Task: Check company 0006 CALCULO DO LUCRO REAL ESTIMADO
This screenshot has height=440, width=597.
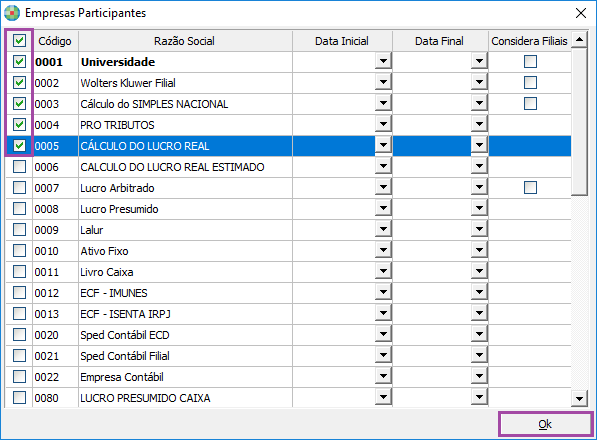Action: point(19,166)
